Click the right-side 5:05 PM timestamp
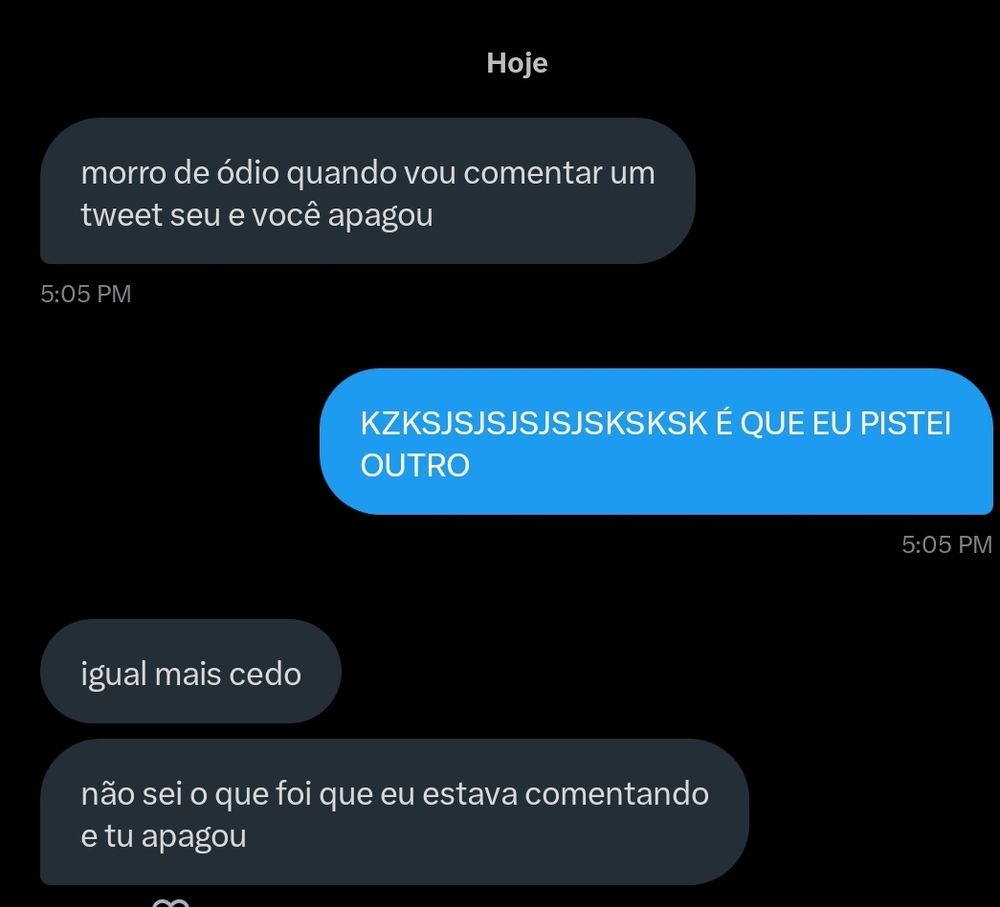Screen dimensions: 1000x907 [946, 545]
